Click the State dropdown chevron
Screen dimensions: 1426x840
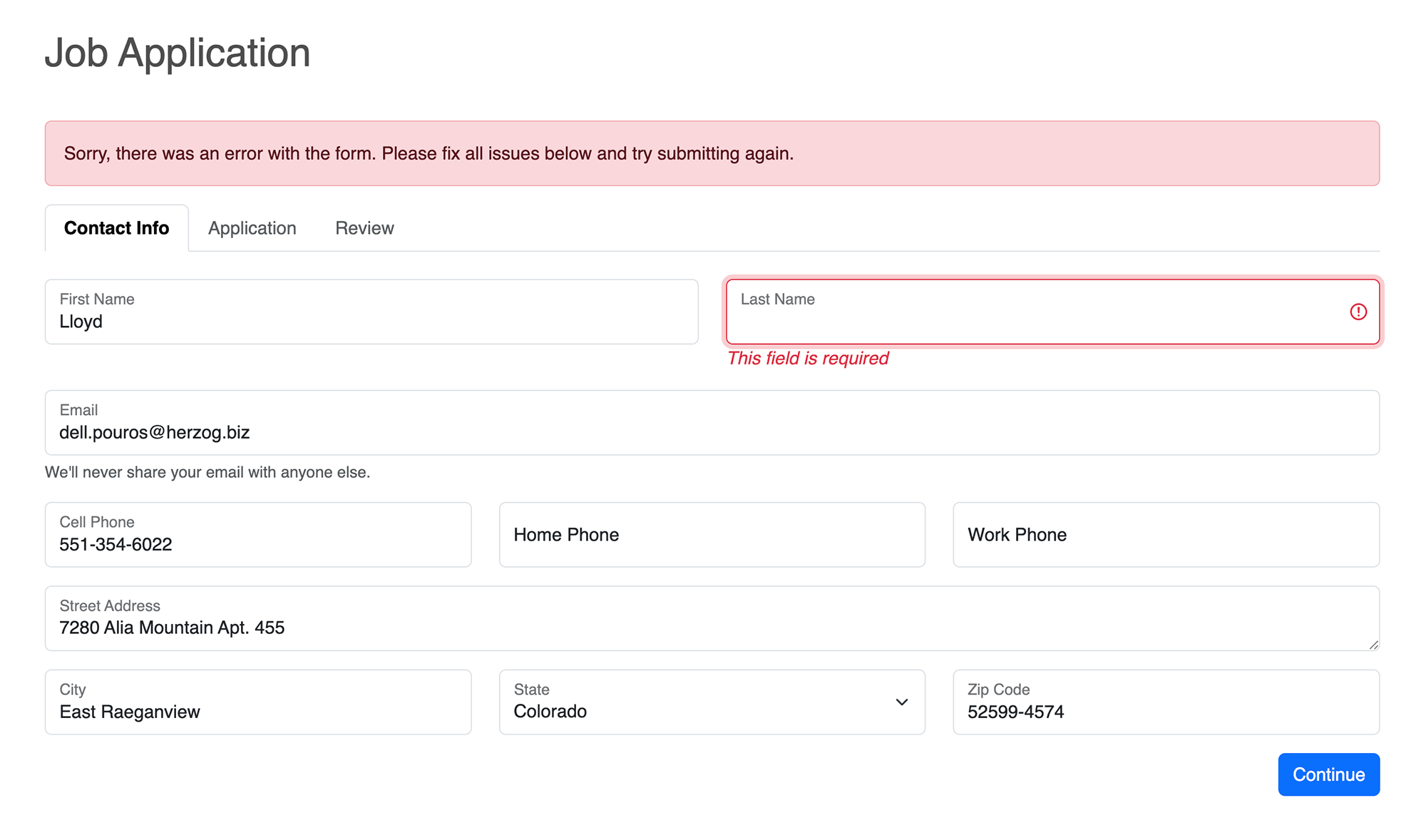click(x=901, y=702)
